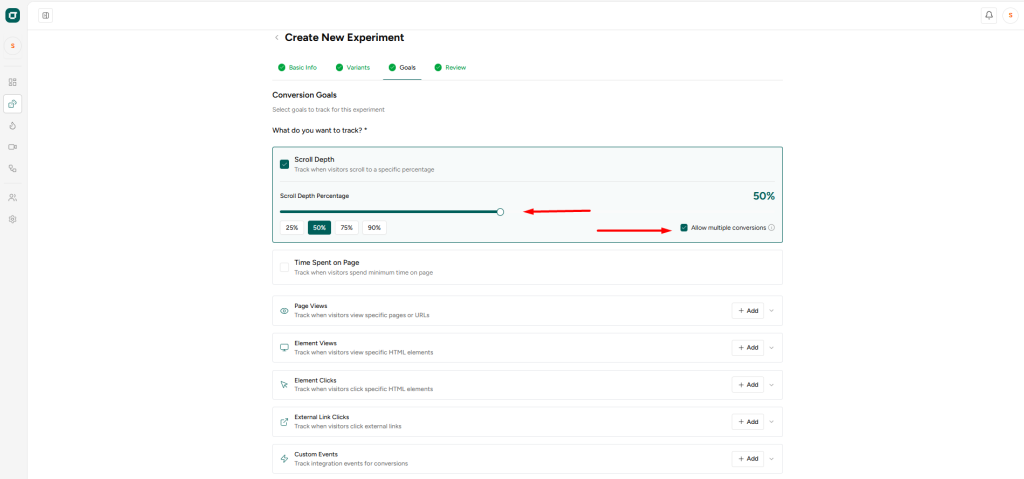Expand the Page Views chevron

coord(771,311)
